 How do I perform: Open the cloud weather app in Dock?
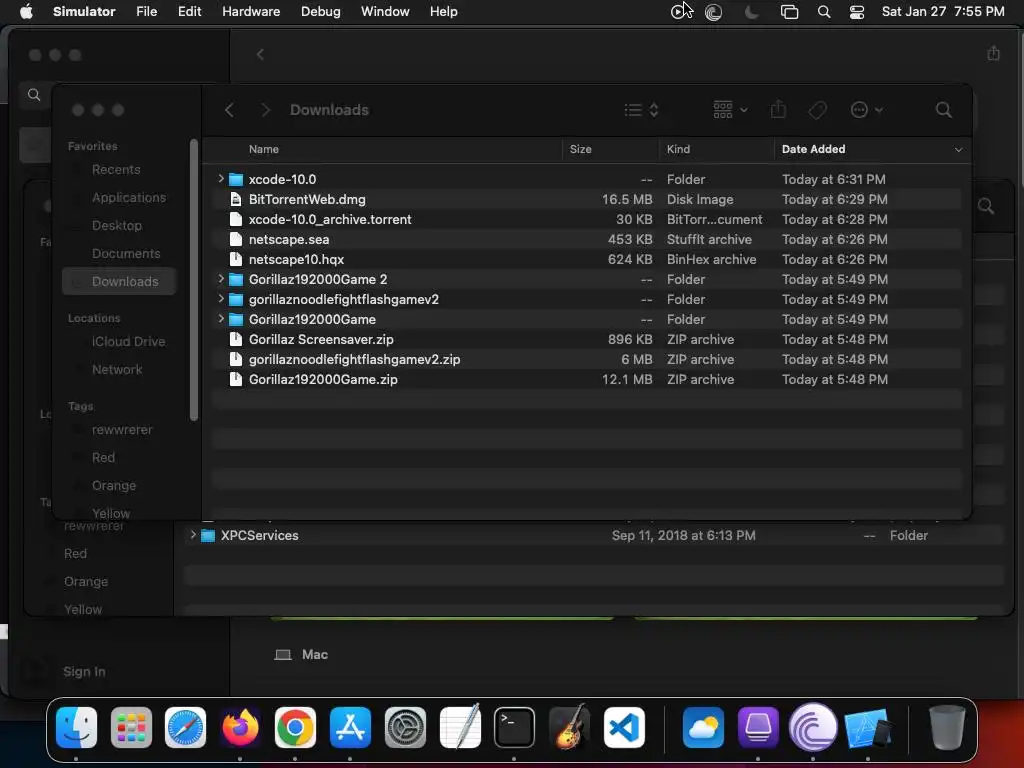tap(703, 728)
